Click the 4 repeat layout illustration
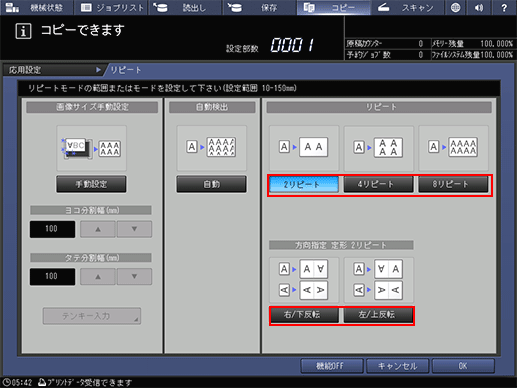 pos(379,148)
